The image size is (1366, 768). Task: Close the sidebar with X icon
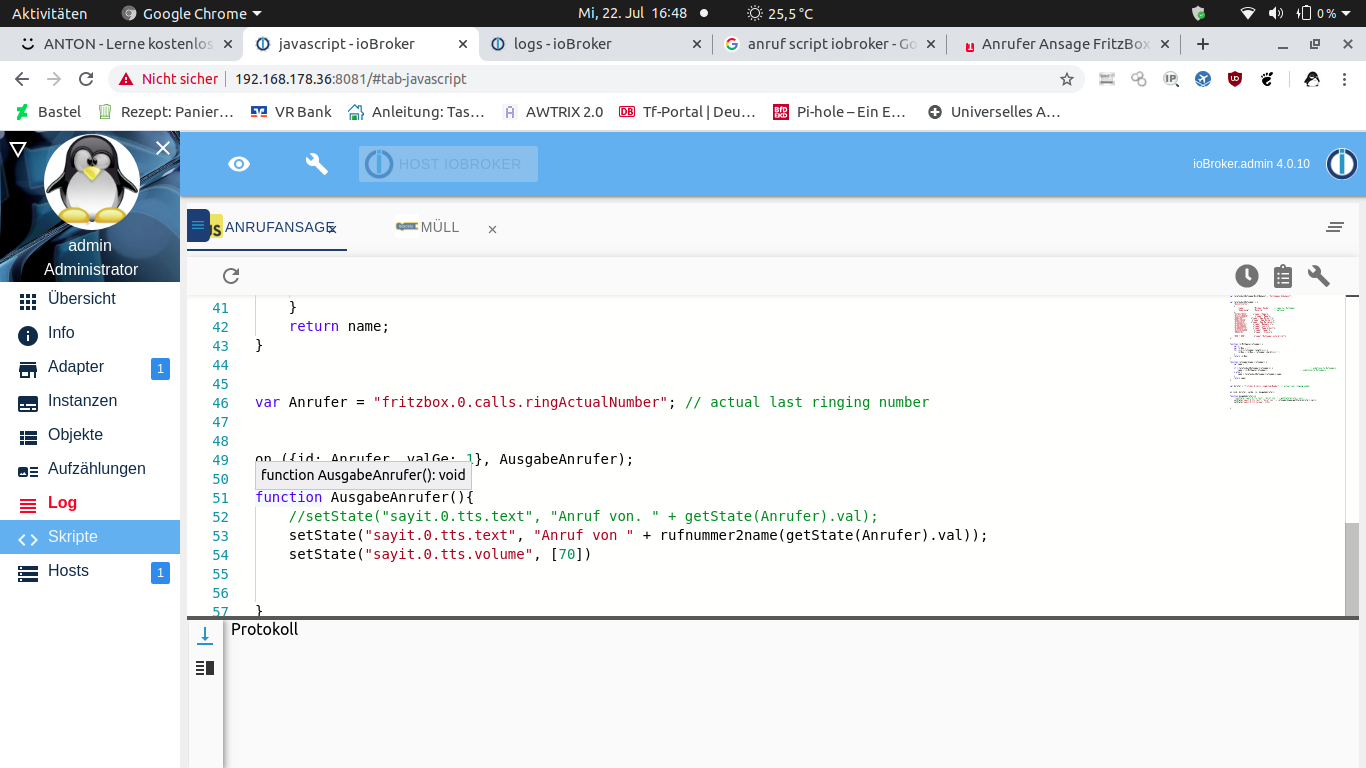[x=163, y=148]
